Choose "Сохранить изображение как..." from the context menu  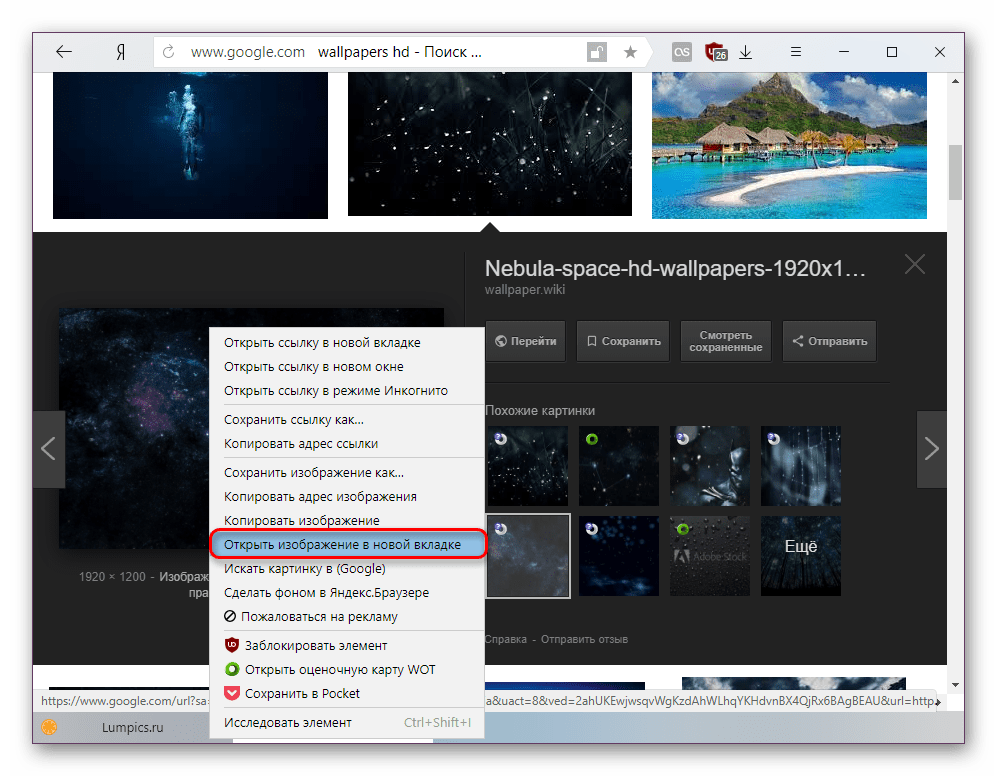(313, 472)
